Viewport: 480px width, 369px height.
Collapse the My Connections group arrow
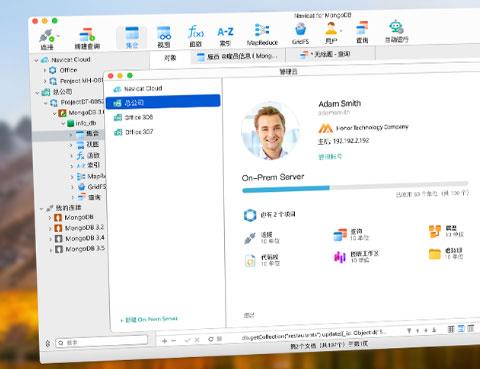(42, 209)
